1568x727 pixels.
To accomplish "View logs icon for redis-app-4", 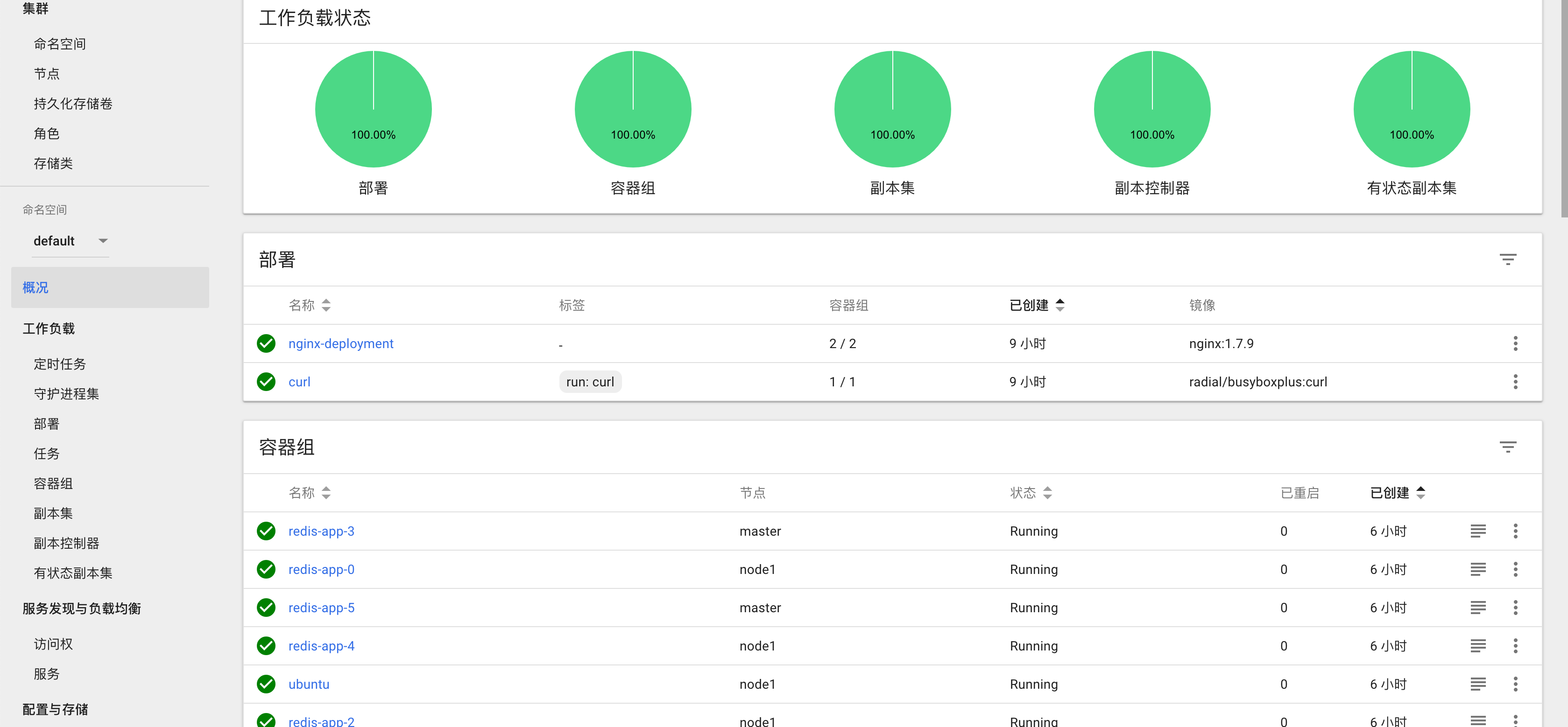I will point(1477,645).
